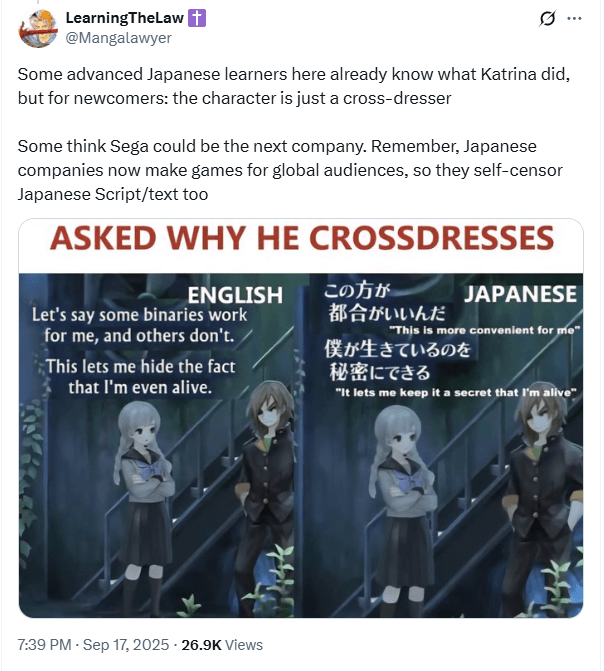604x671 pixels.
Task: Click the Japanese text この方が都合がいいんだ
Action: click(x=384, y=302)
